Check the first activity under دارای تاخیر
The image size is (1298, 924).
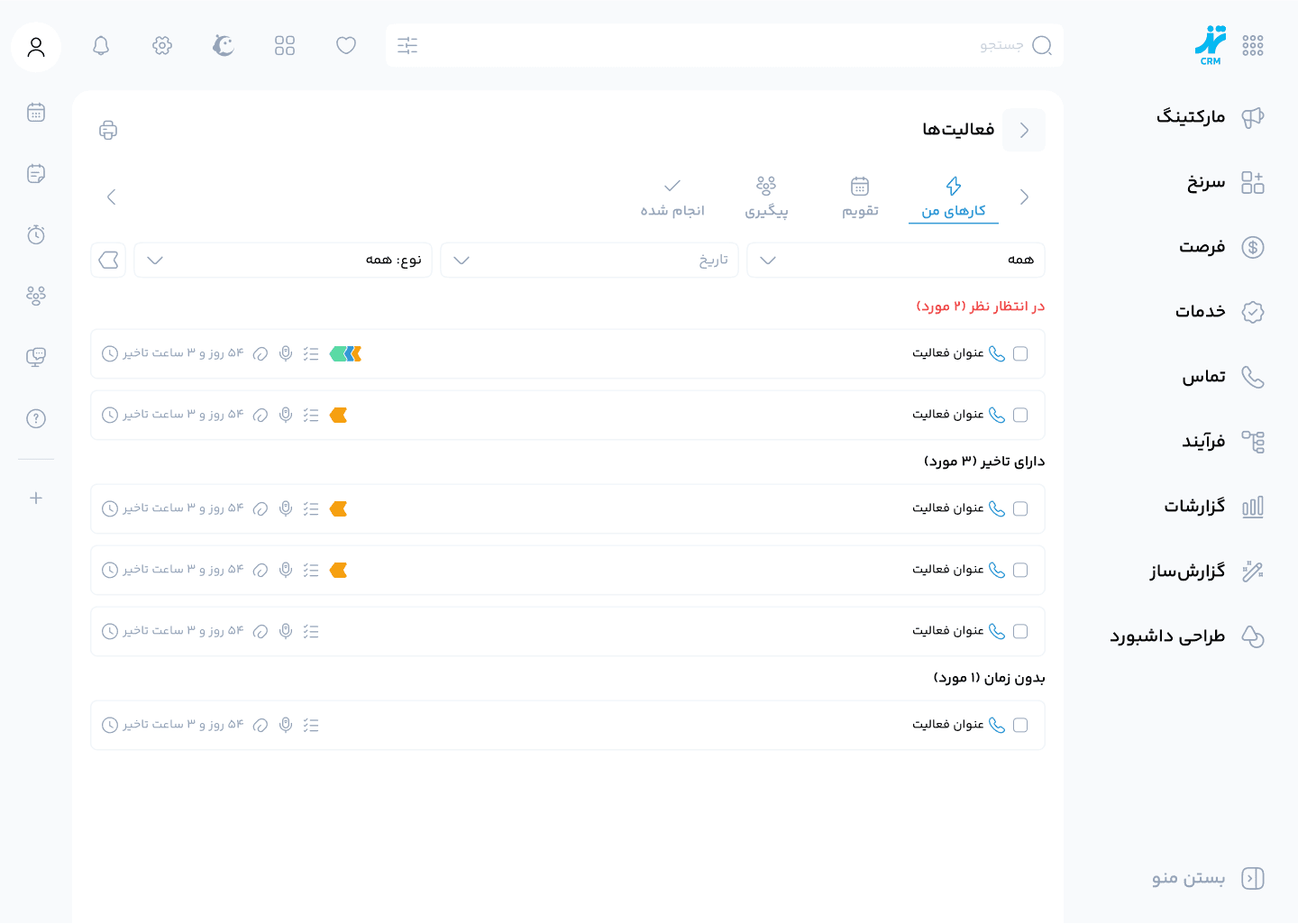coord(1020,508)
